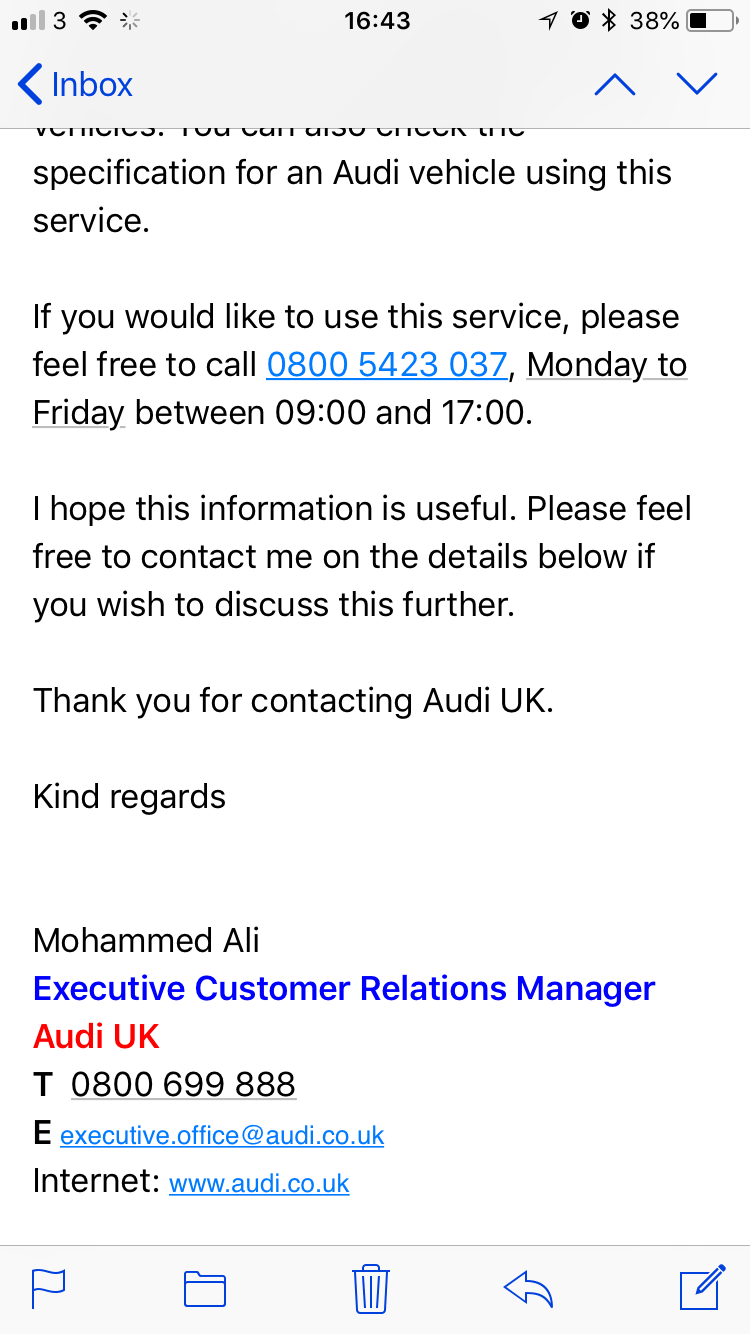Call the 0800 5423 037 phone link

pyautogui.click(x=387, y=365)
